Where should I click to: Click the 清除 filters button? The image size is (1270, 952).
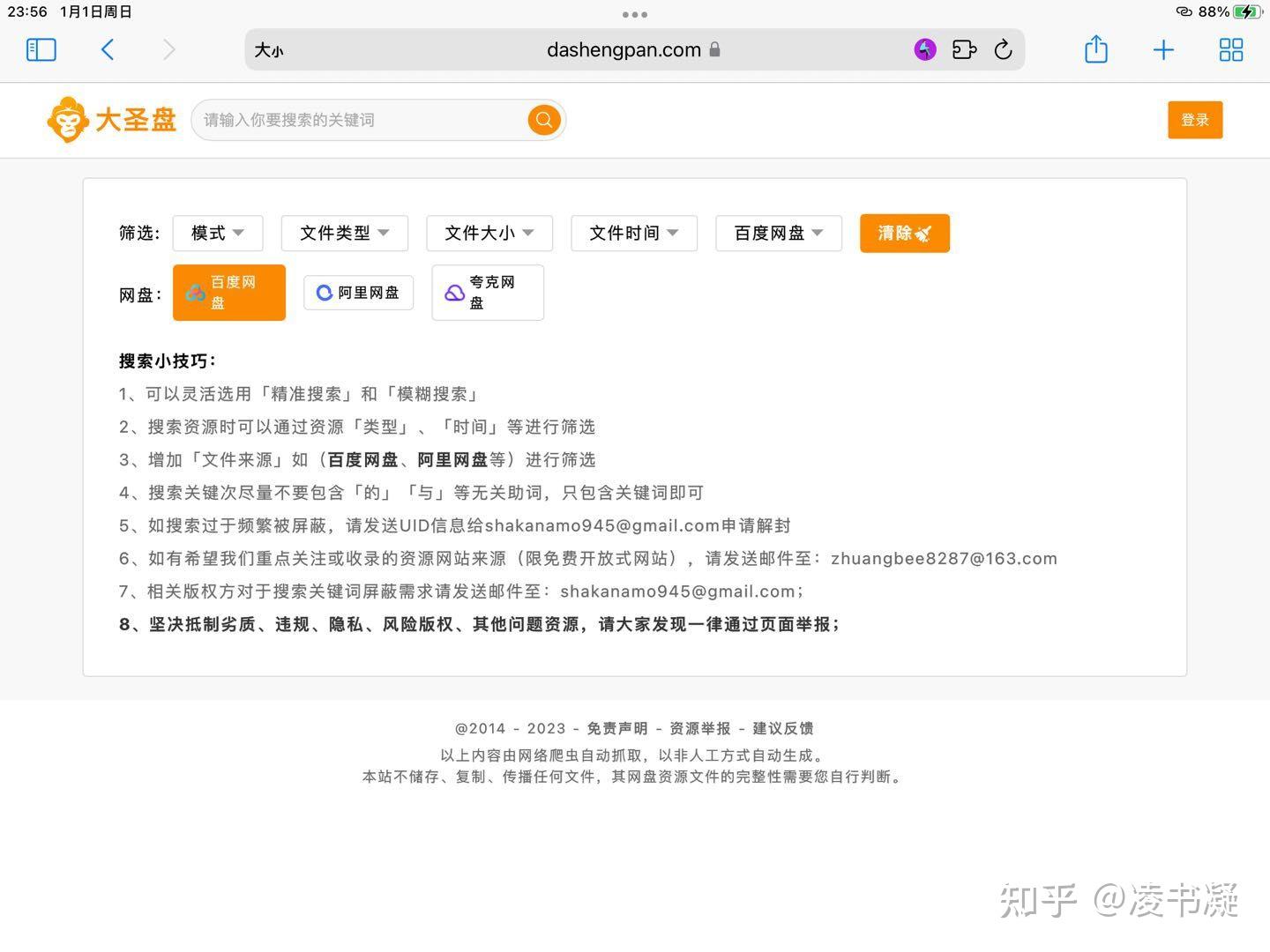(x=904, y=234)
